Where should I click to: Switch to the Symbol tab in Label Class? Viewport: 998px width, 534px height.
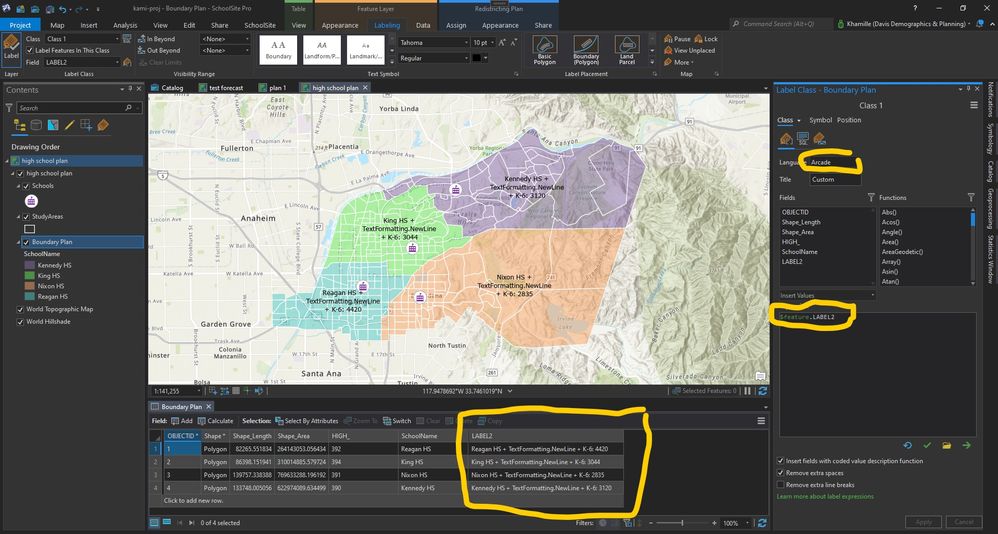[x=820, y=120]
